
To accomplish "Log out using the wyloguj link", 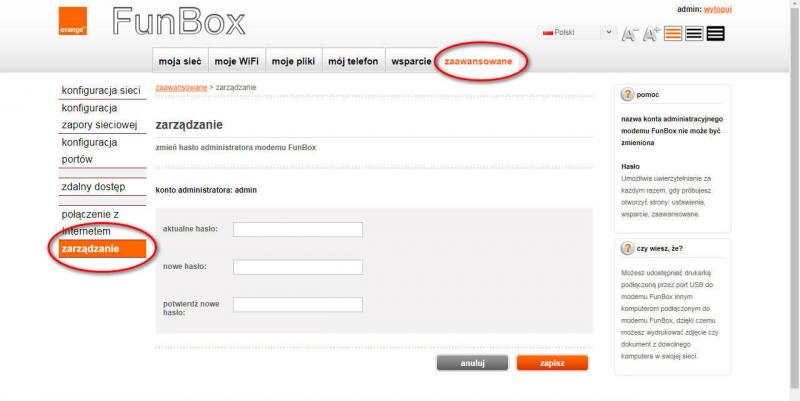I will pyautogui.click(x=718, y=9).
